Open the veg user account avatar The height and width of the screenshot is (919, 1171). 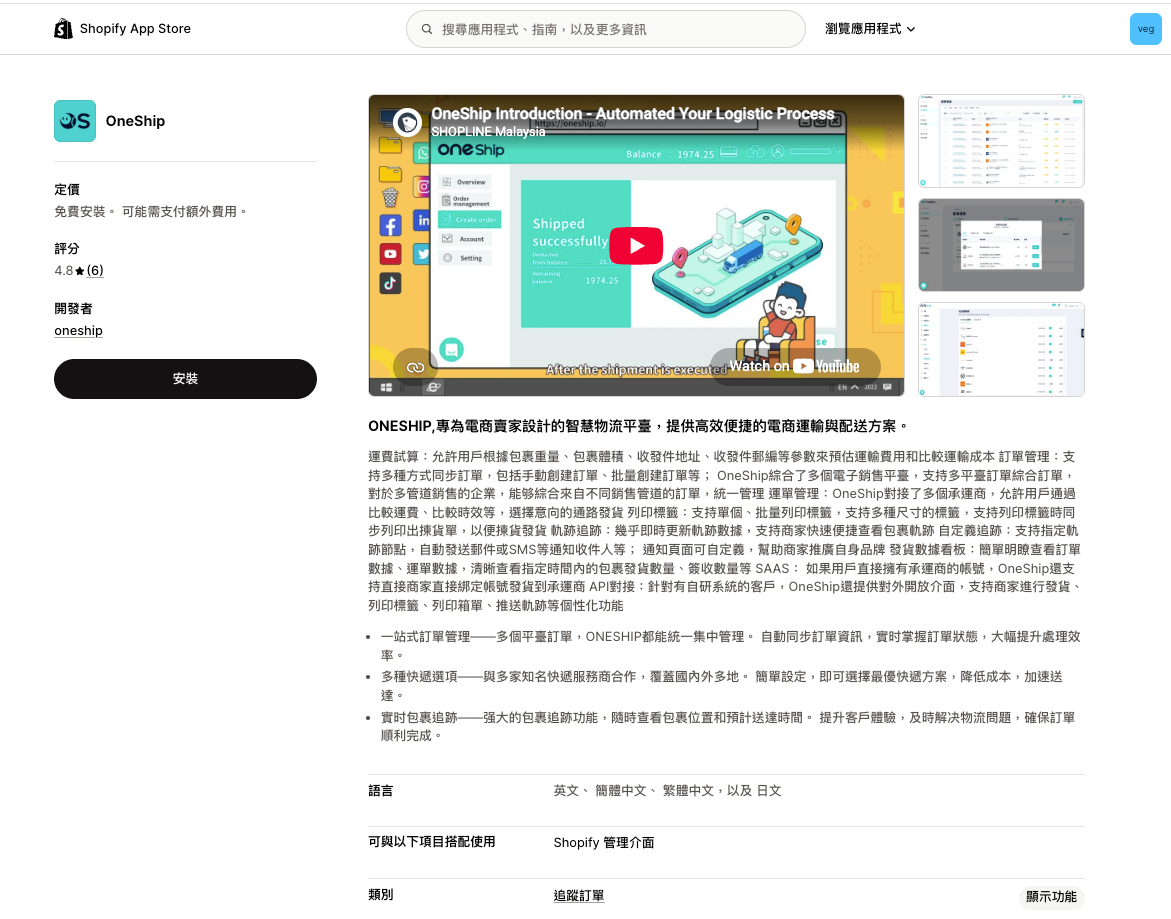[x=1145, y=29]
